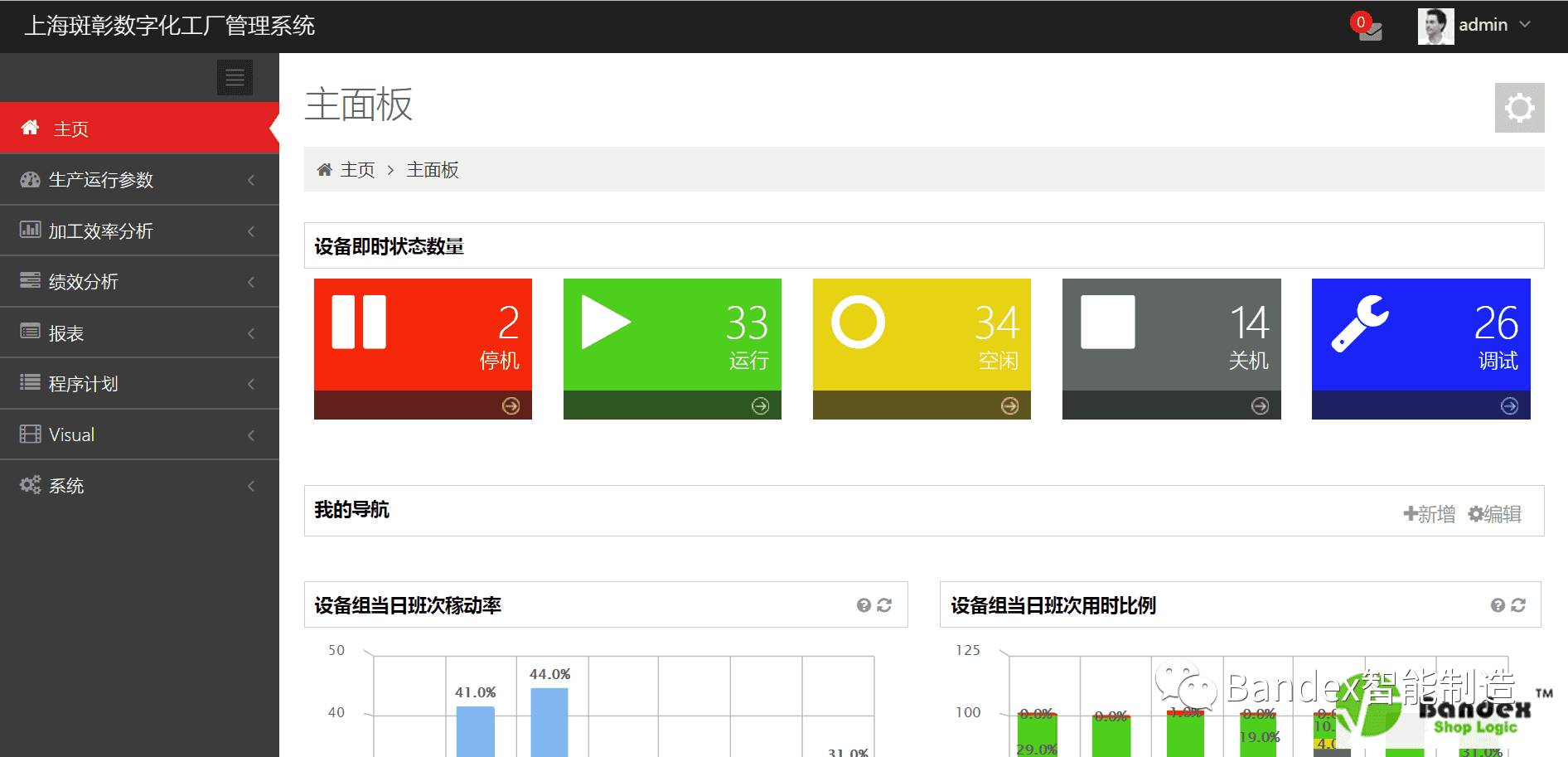
Task: Expand the 加工效率分析 chevron
Action: coord(251,231)
